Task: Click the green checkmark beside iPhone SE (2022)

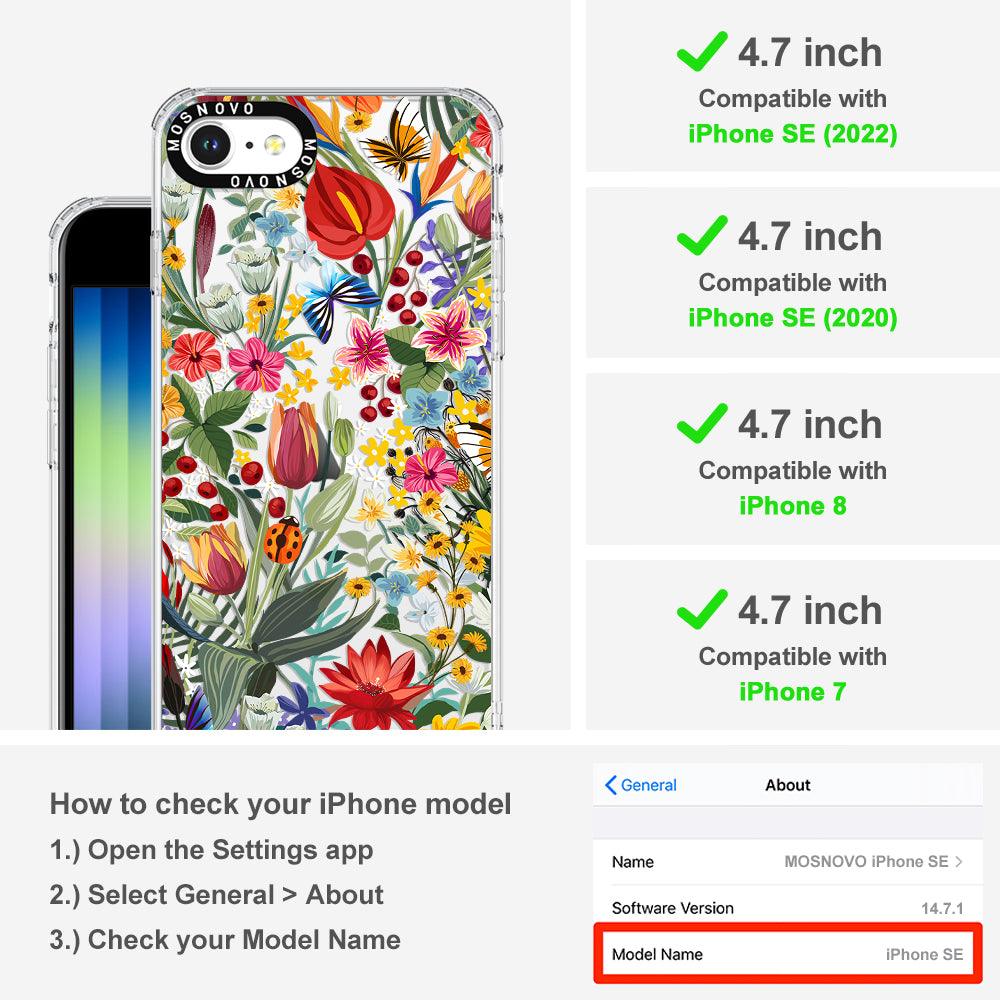Action: click(x=702, y=51)
